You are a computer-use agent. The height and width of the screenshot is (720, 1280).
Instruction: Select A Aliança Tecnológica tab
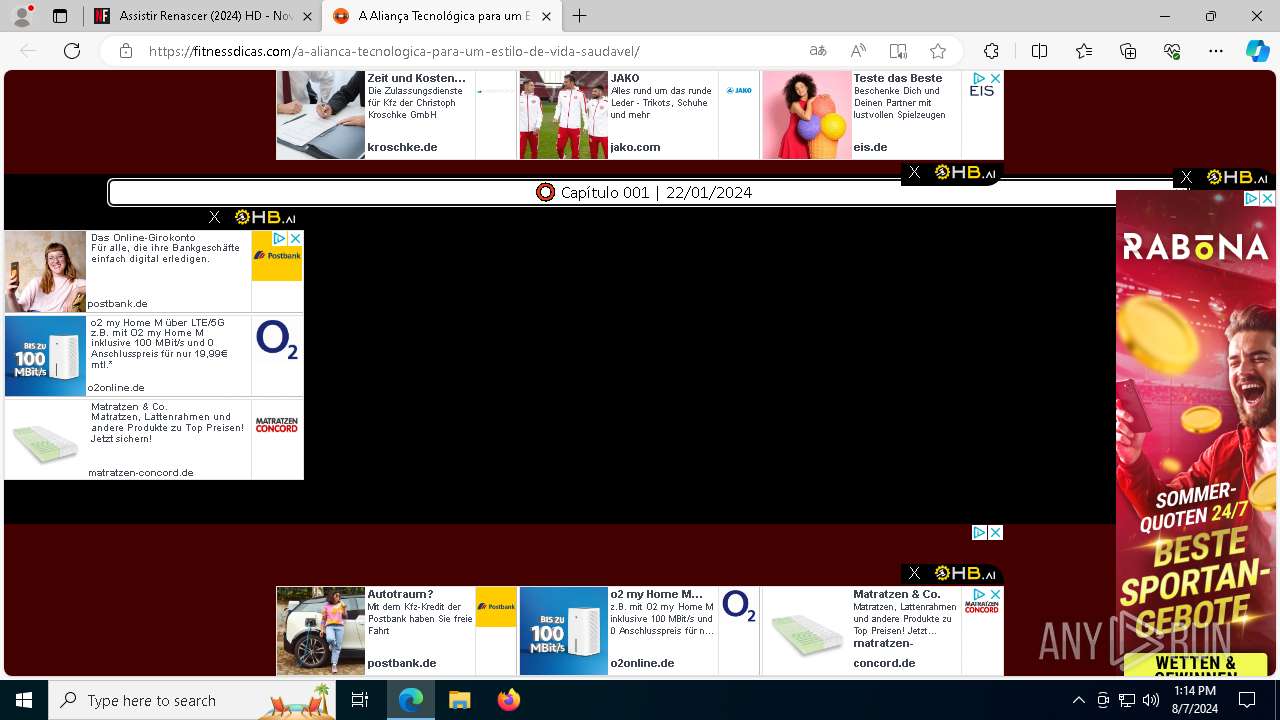pos(440,16)
